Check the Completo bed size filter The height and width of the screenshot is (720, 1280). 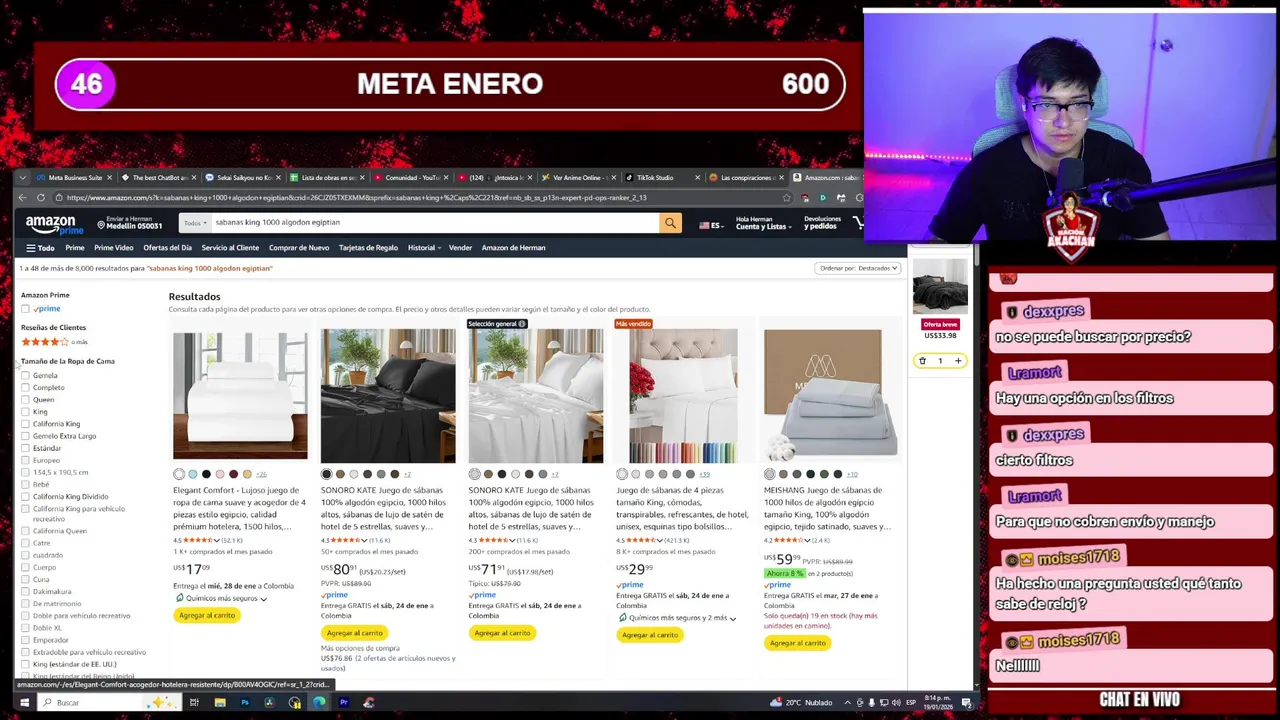(x=25, y=388)
